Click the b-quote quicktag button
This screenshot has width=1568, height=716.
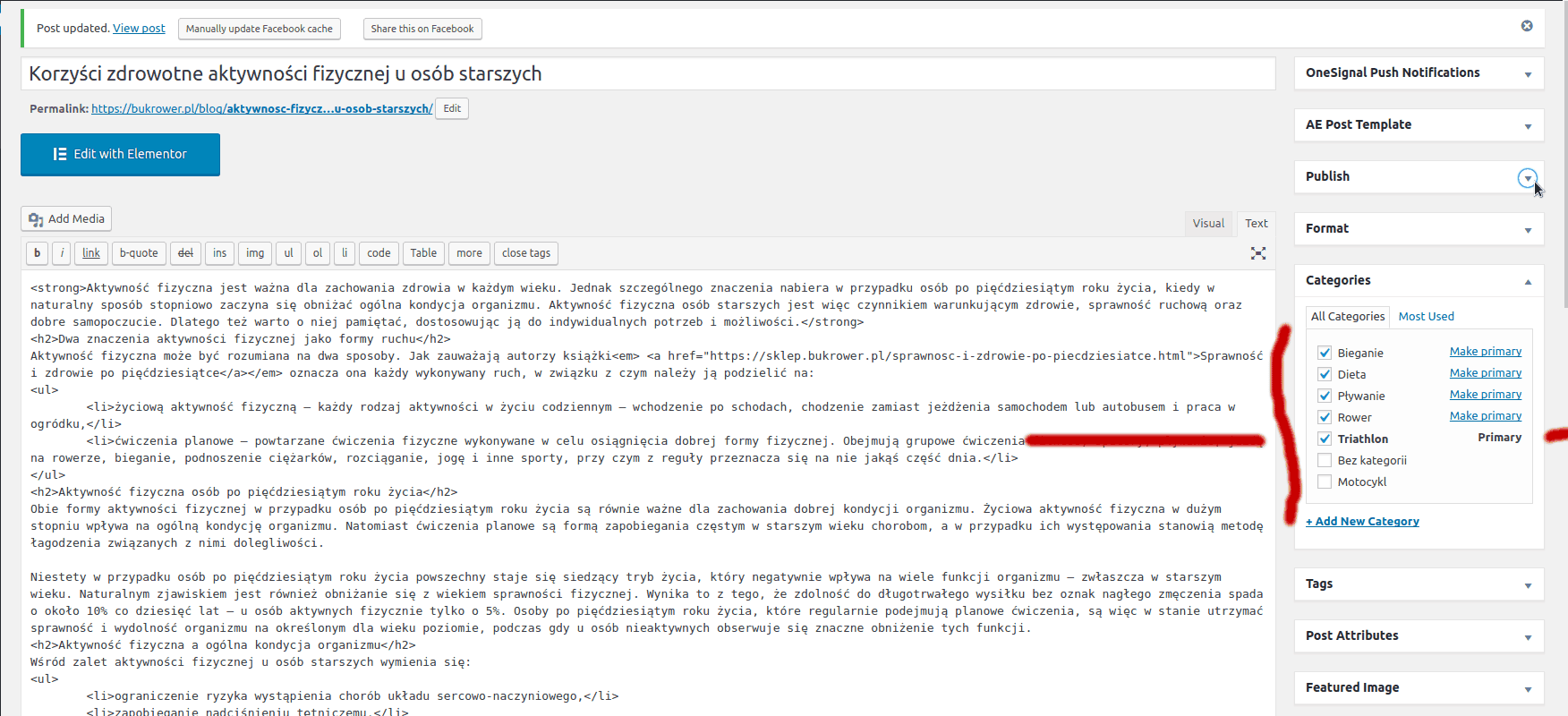(x=139, y=253)
